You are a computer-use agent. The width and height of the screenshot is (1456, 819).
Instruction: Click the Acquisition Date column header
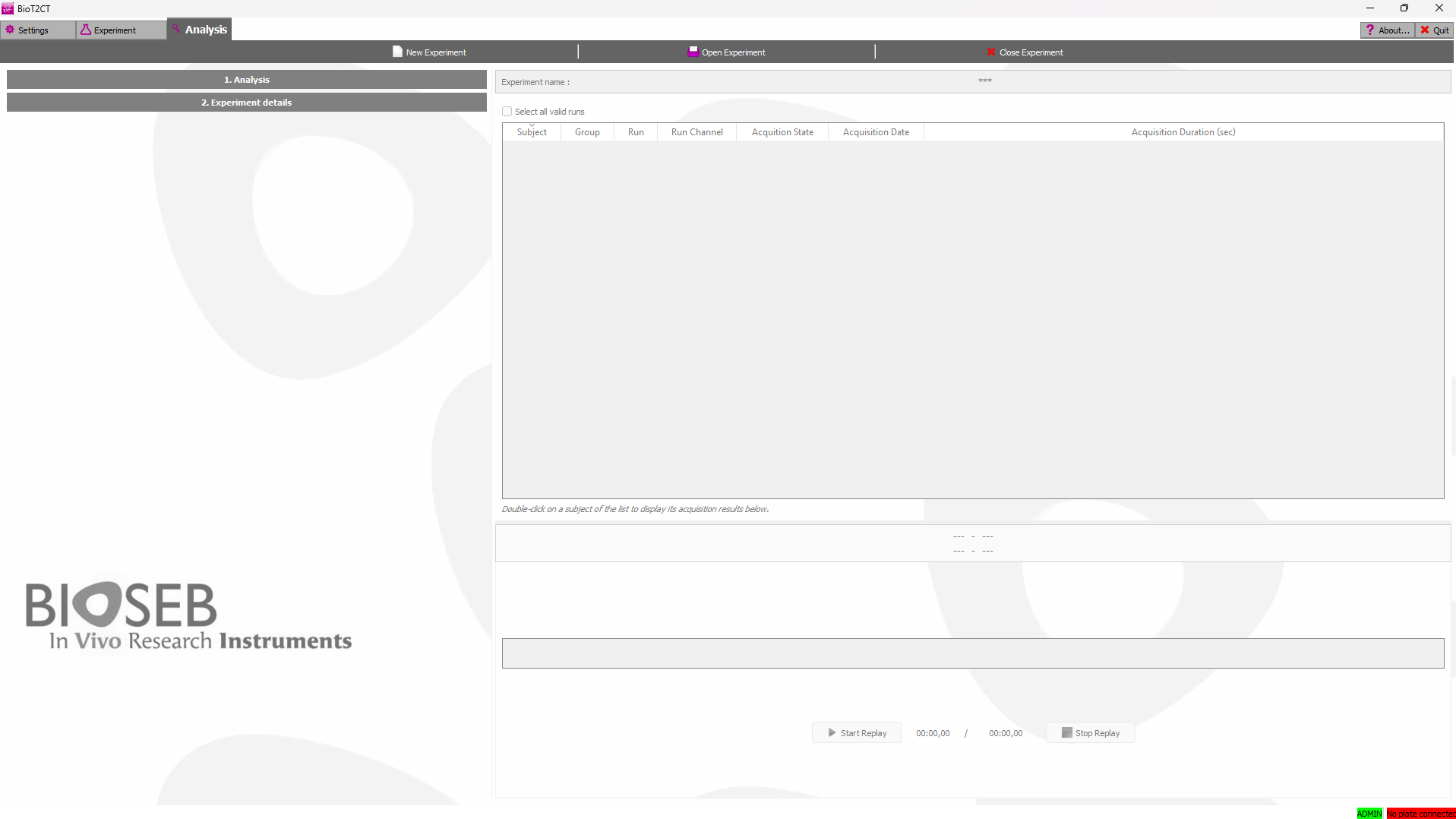[876, 132]
